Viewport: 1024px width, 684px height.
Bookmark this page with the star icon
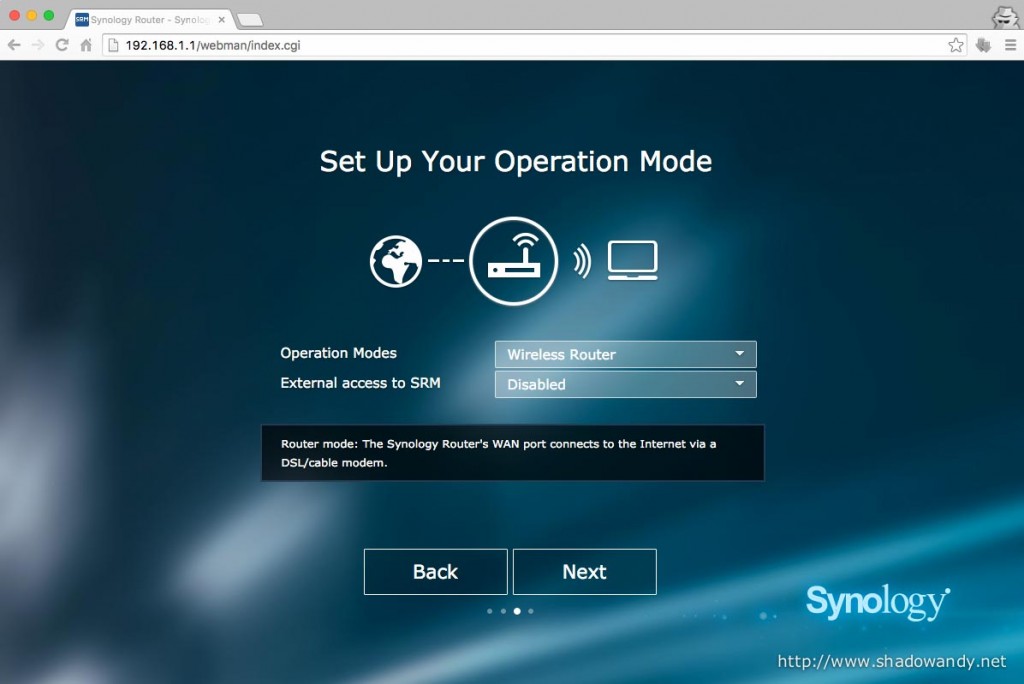955,45
